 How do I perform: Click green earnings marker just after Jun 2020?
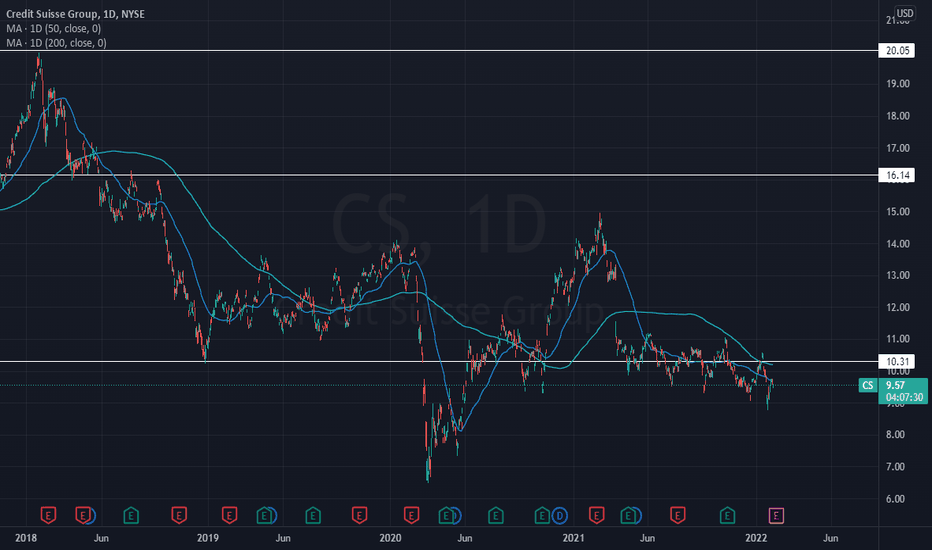point(496,515)
